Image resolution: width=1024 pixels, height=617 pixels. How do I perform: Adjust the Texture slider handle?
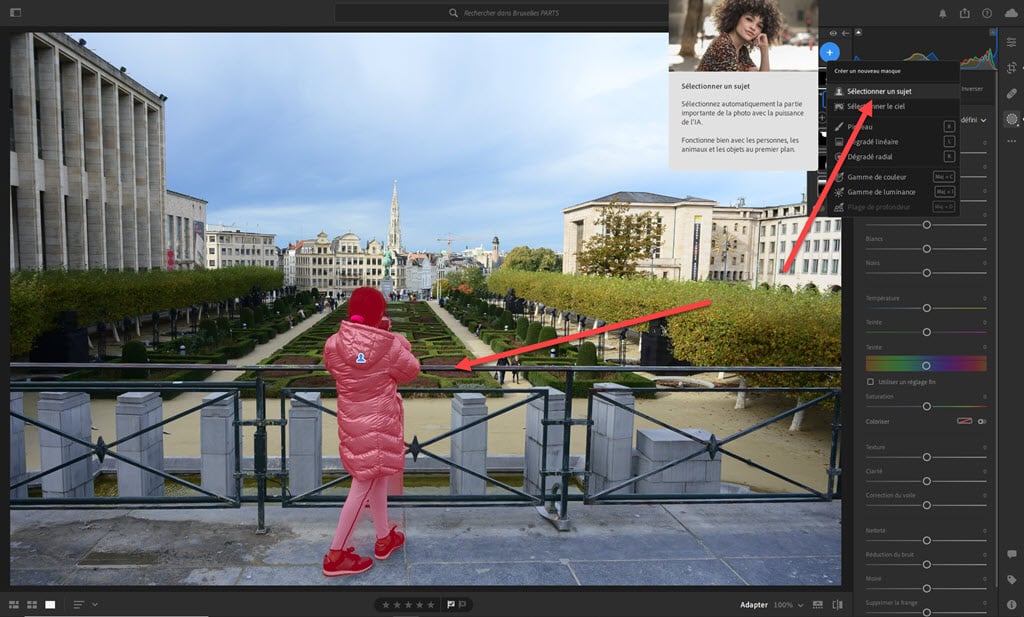tap(926, 457)
